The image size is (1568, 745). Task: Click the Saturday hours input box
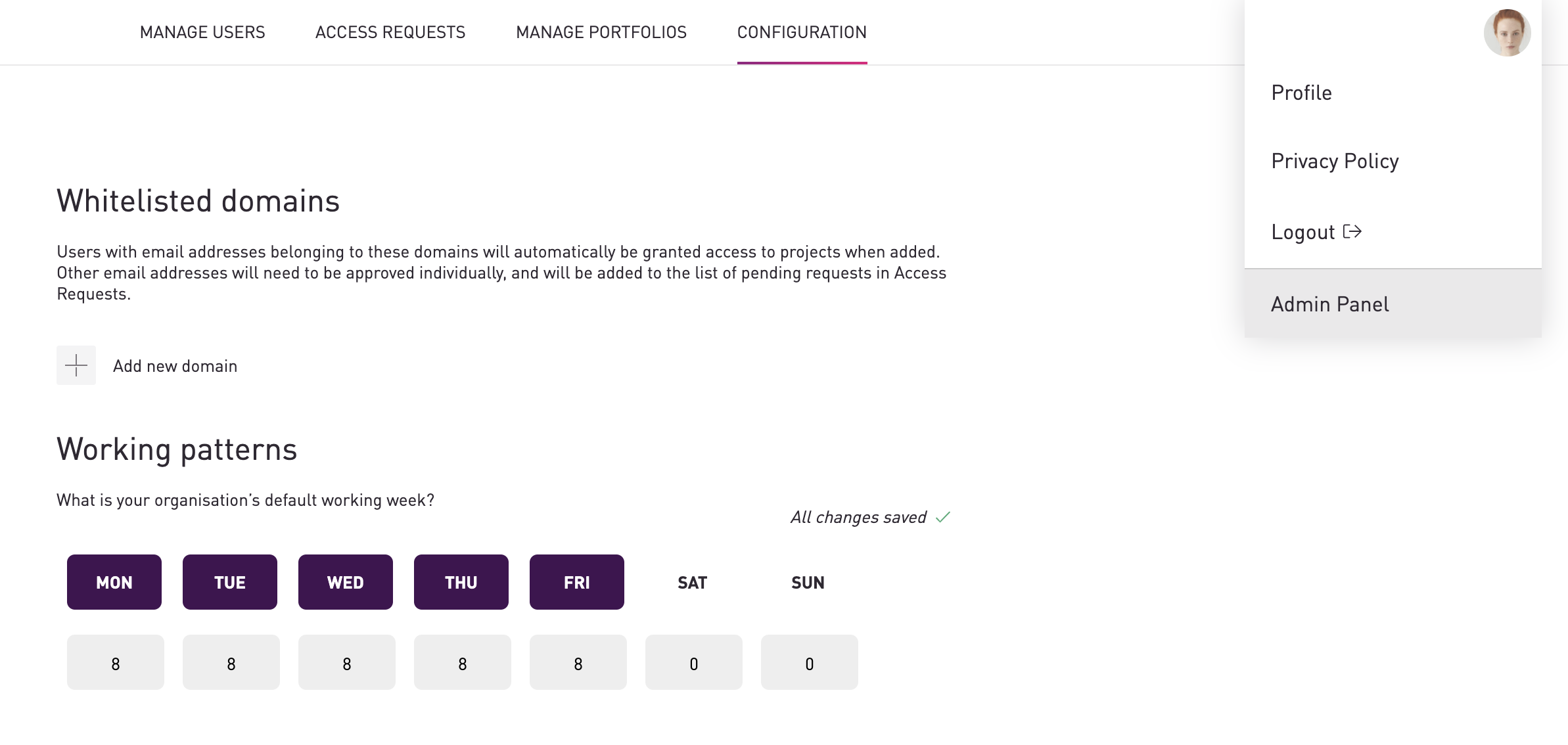click(694, 662)
